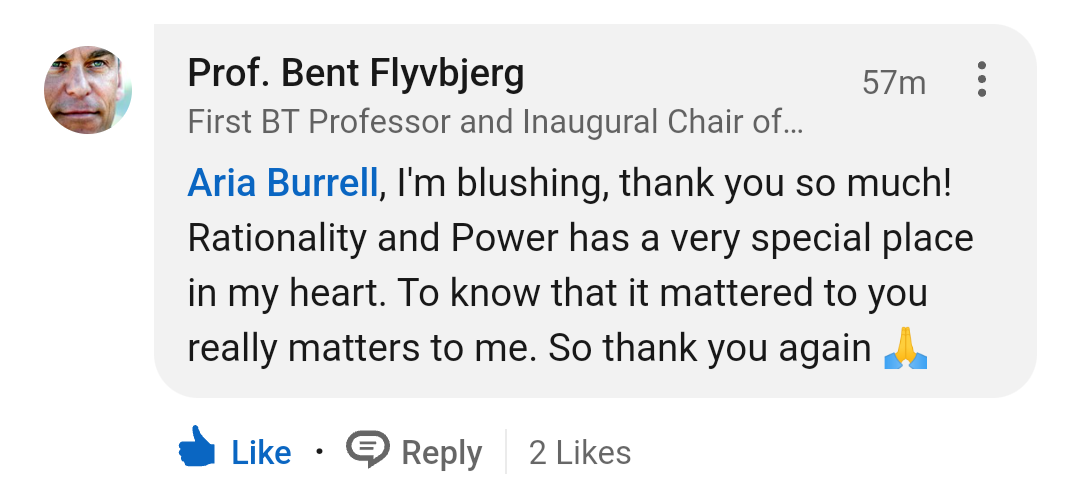Image resolution: width=1080 pixels, height=501 pixels.
Task: Click the folded hands emoji
Action: tap(906, 348)
